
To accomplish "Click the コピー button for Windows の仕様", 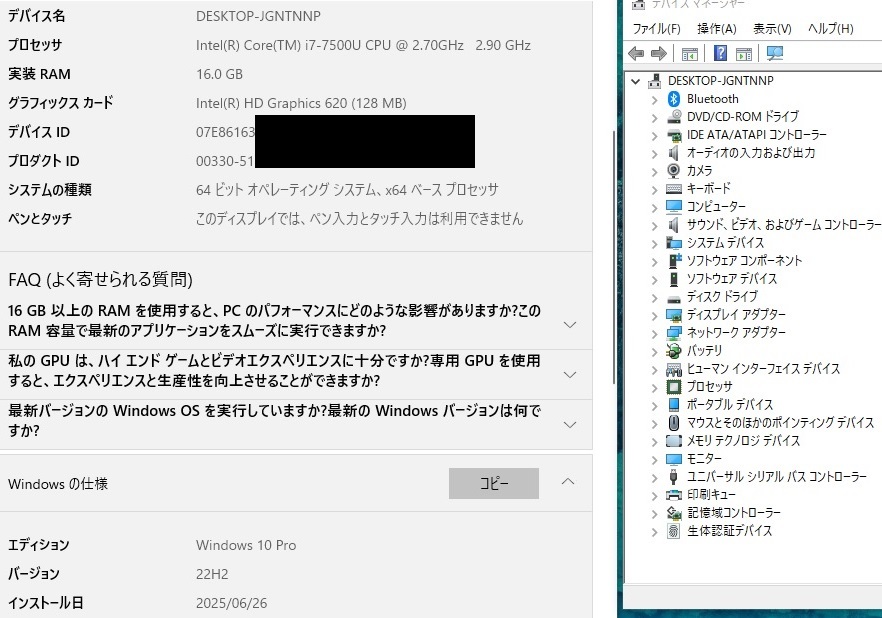I will (494, 484).
